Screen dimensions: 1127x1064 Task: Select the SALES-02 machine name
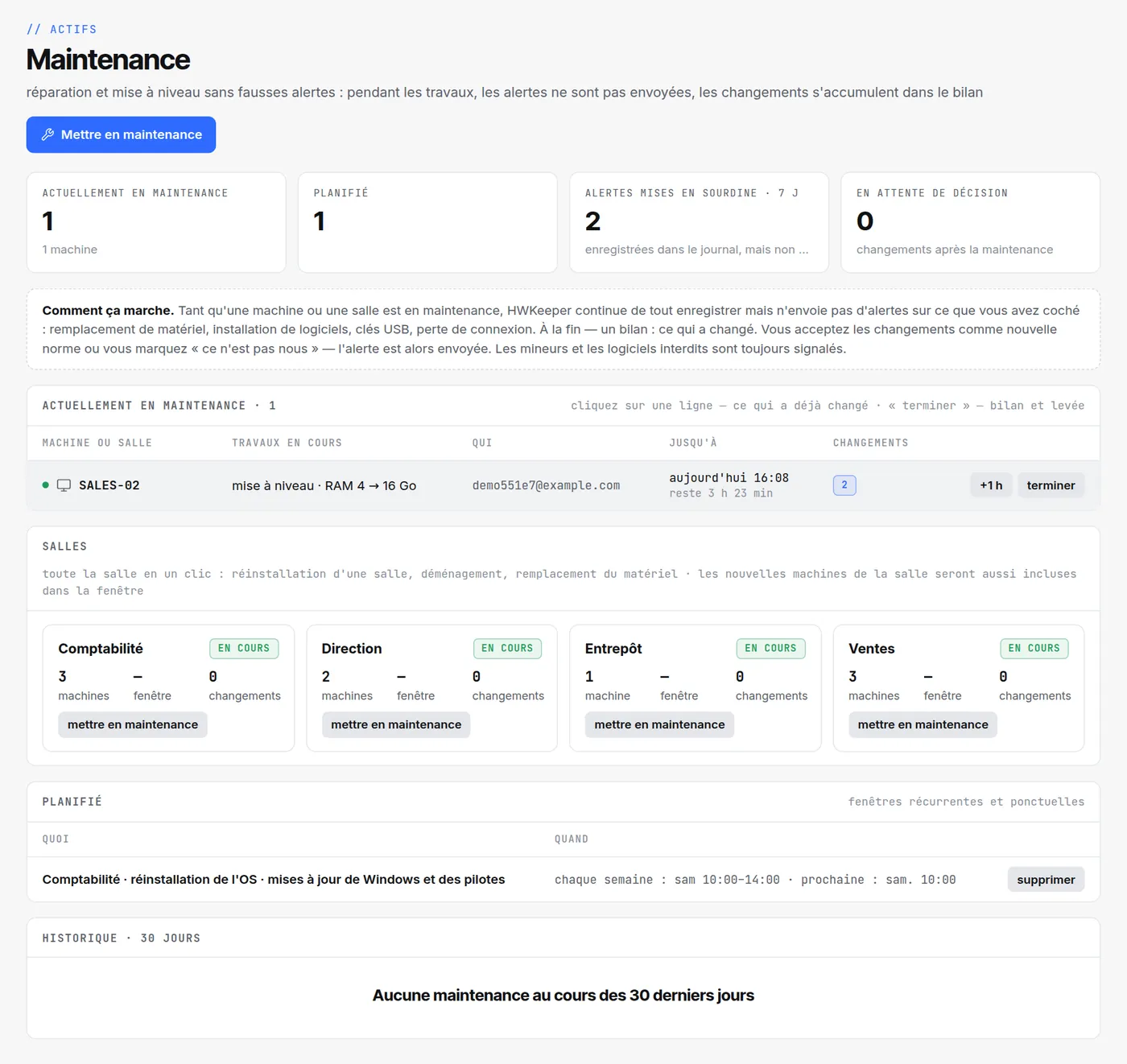tap(109, 485)
